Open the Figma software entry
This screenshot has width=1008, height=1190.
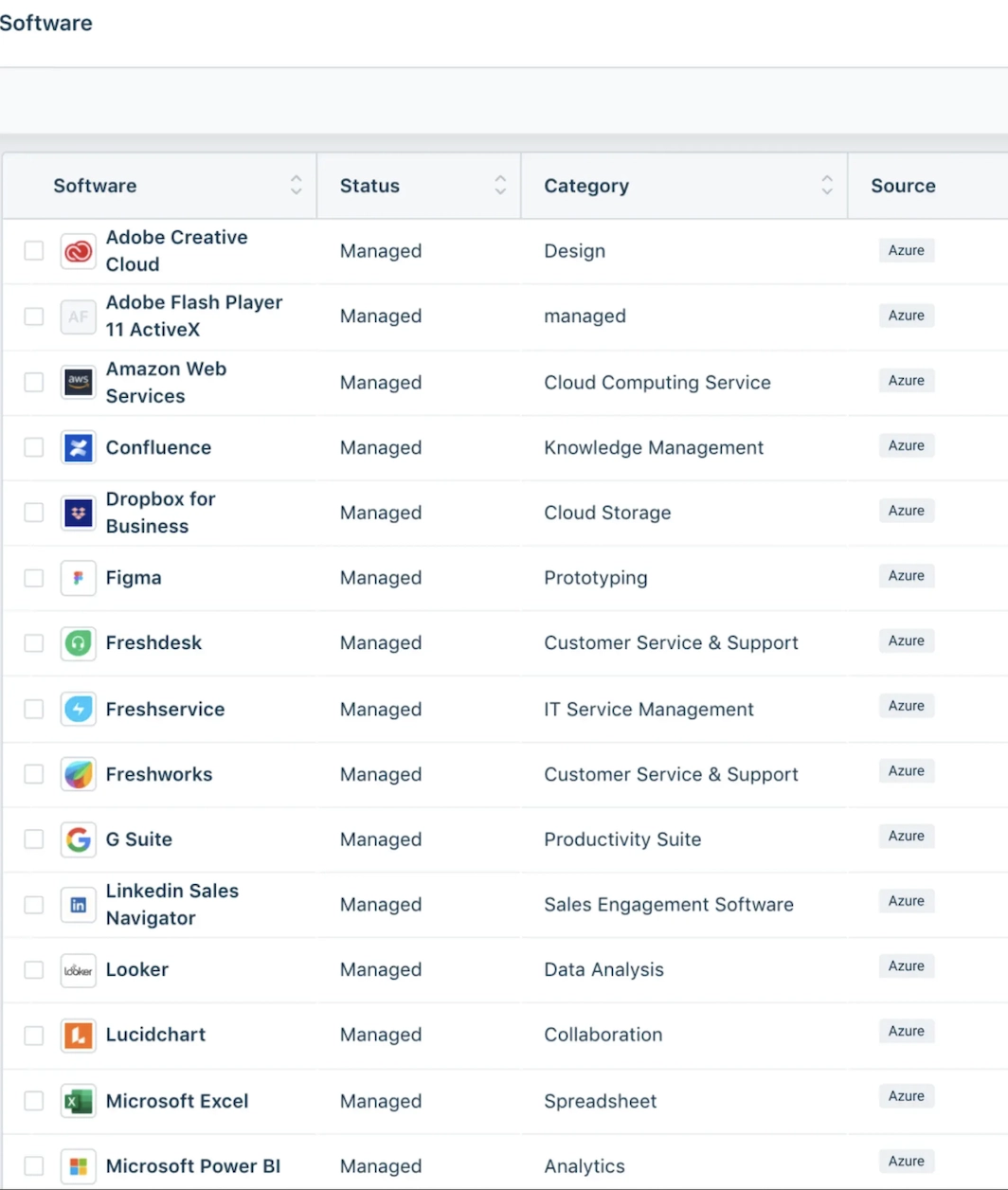click(134, 578)
